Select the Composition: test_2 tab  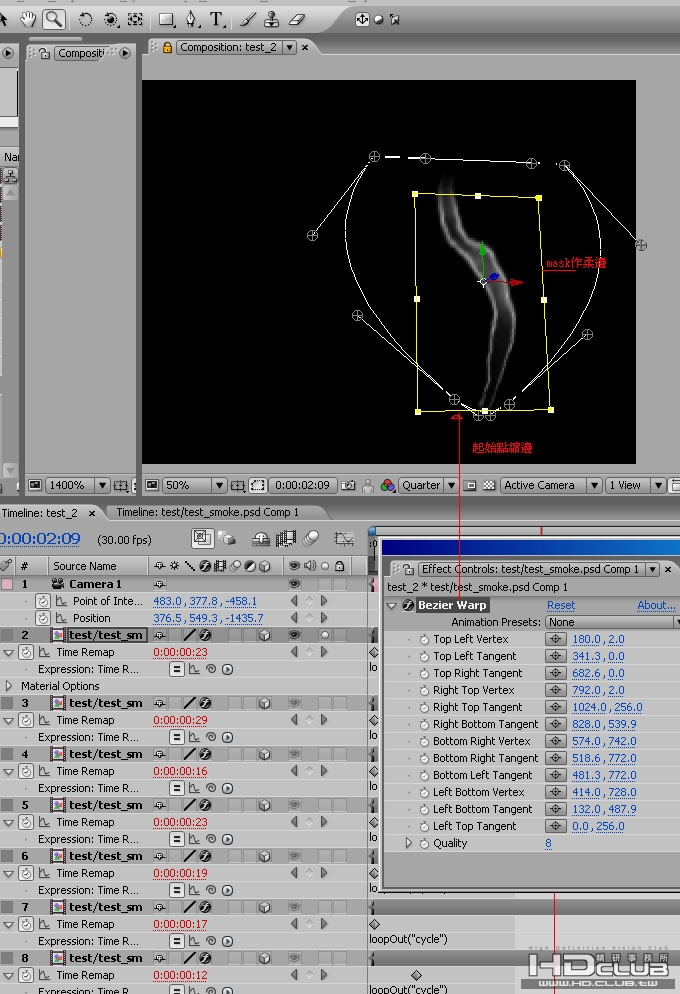(229, 48)
